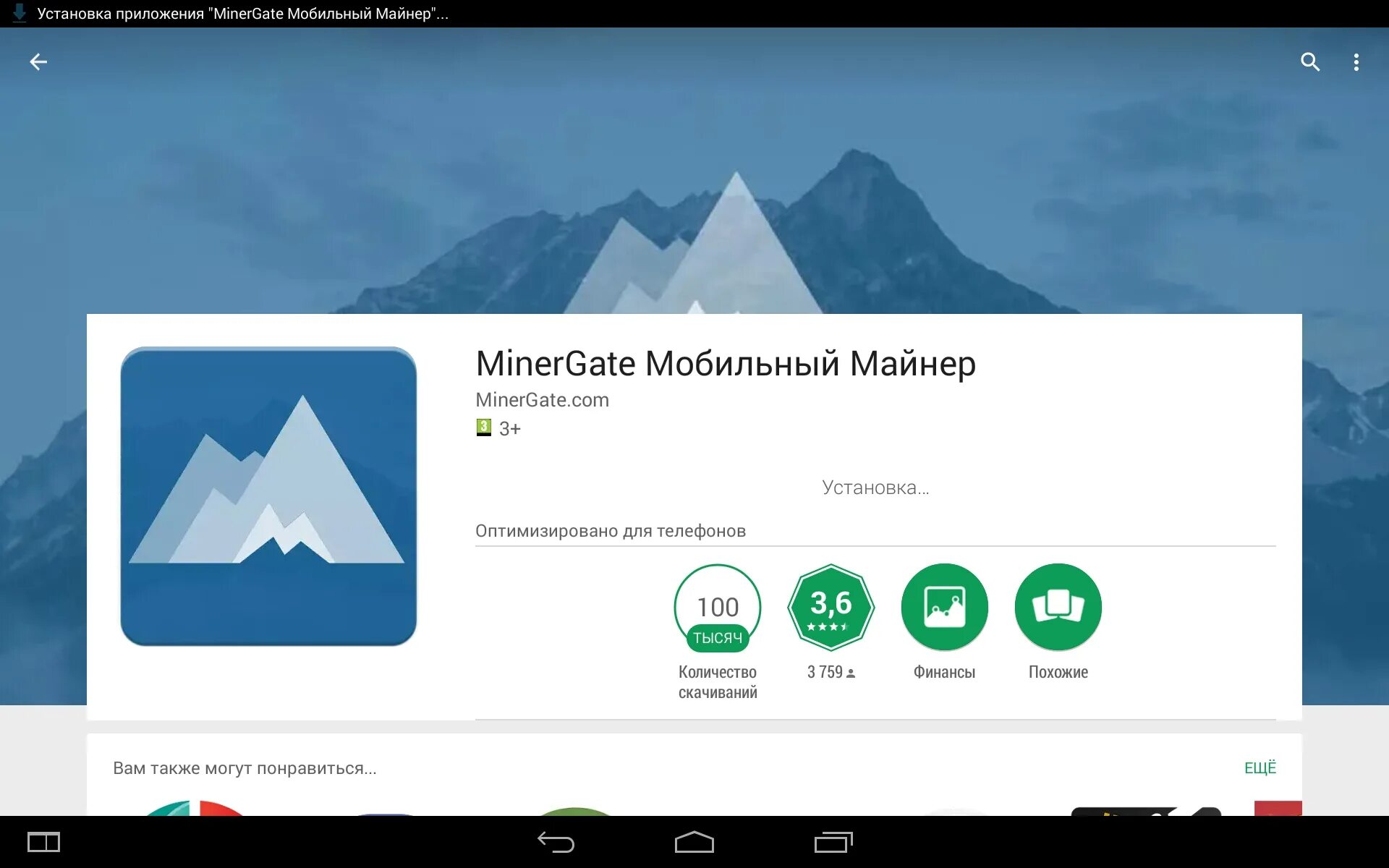Image resolution: width=1389 pixels, height=868 pixels.
Task: Open the Similar apps badge
Action: pyautogui.click(x=1058, y=608)
